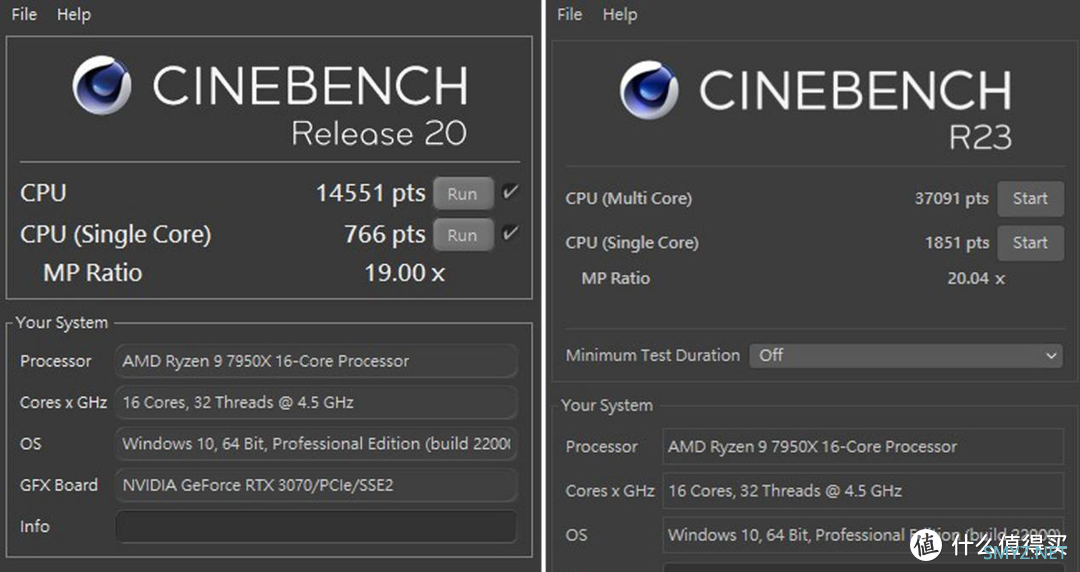1080x572 pixels.
Task: Click the R20 'CPU (Single Core)' label
Action: [x=116, y=235]
